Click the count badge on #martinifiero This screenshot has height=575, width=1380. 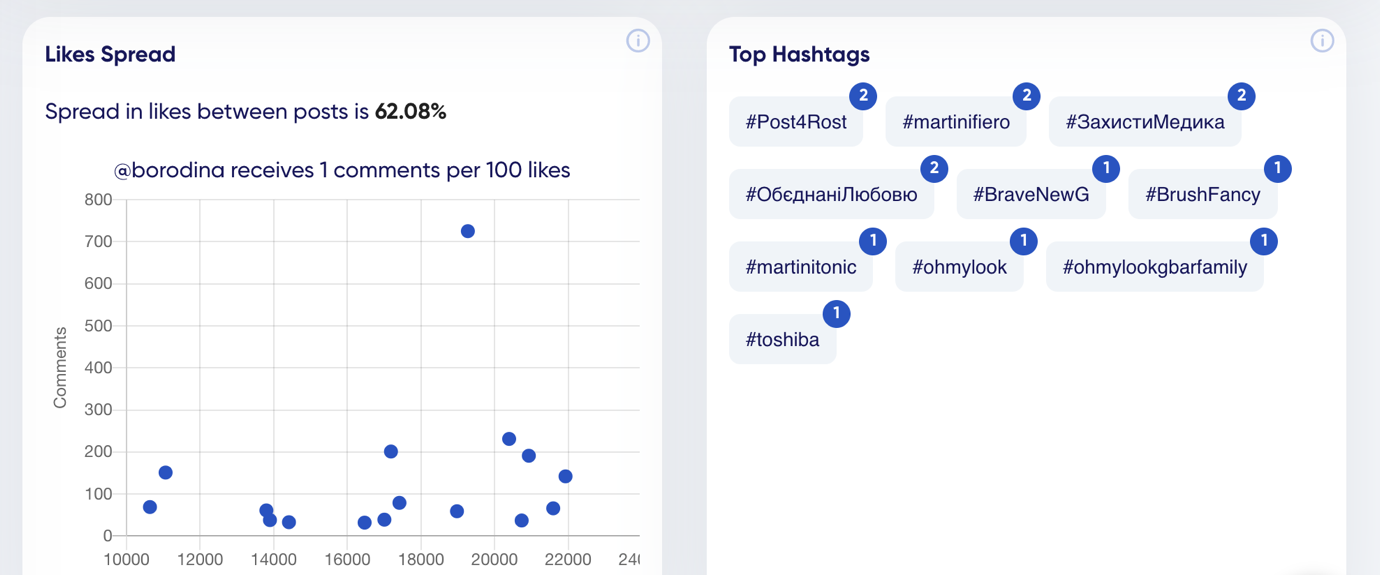tap(1026, 96)
